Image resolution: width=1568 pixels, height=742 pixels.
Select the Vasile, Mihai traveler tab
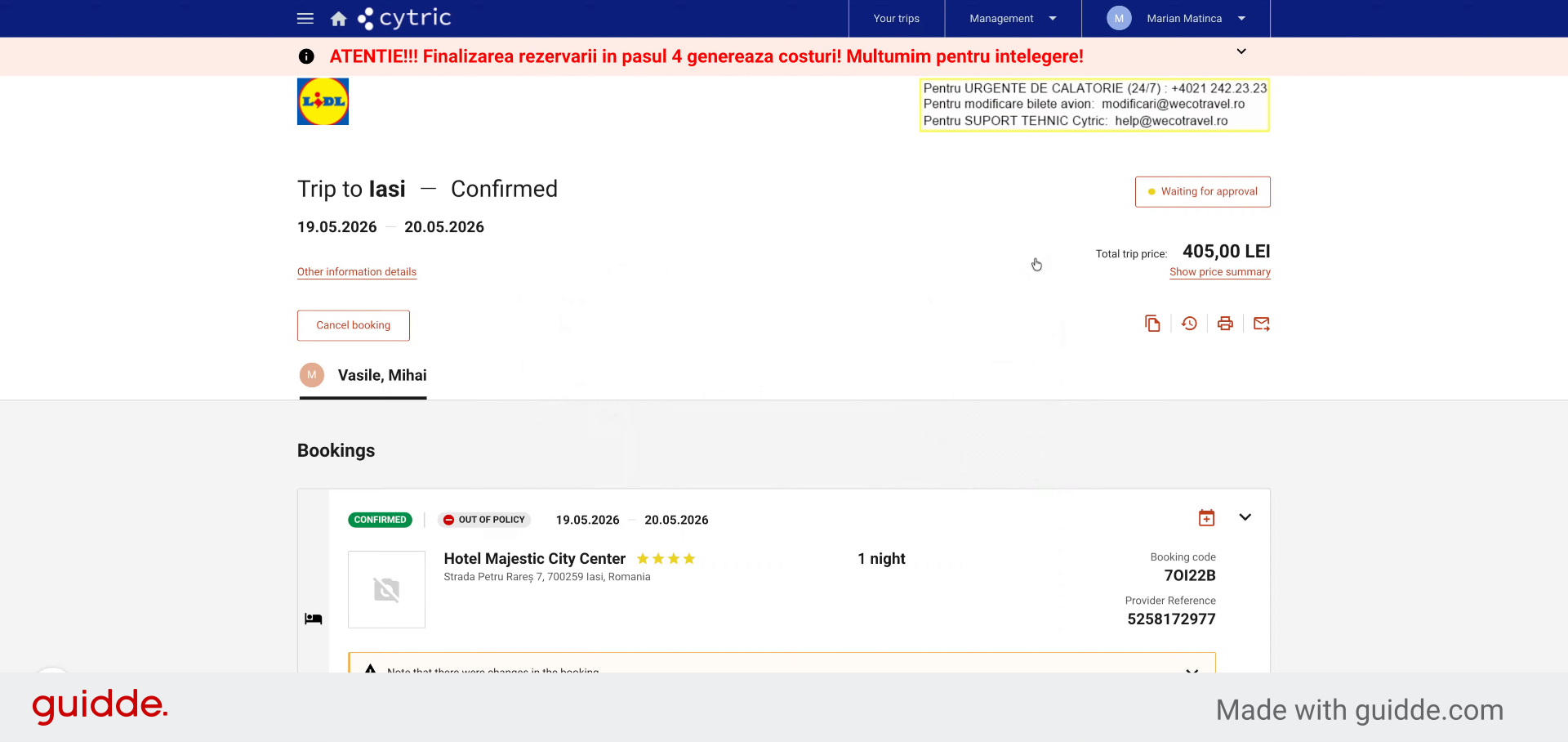[363, 375]
